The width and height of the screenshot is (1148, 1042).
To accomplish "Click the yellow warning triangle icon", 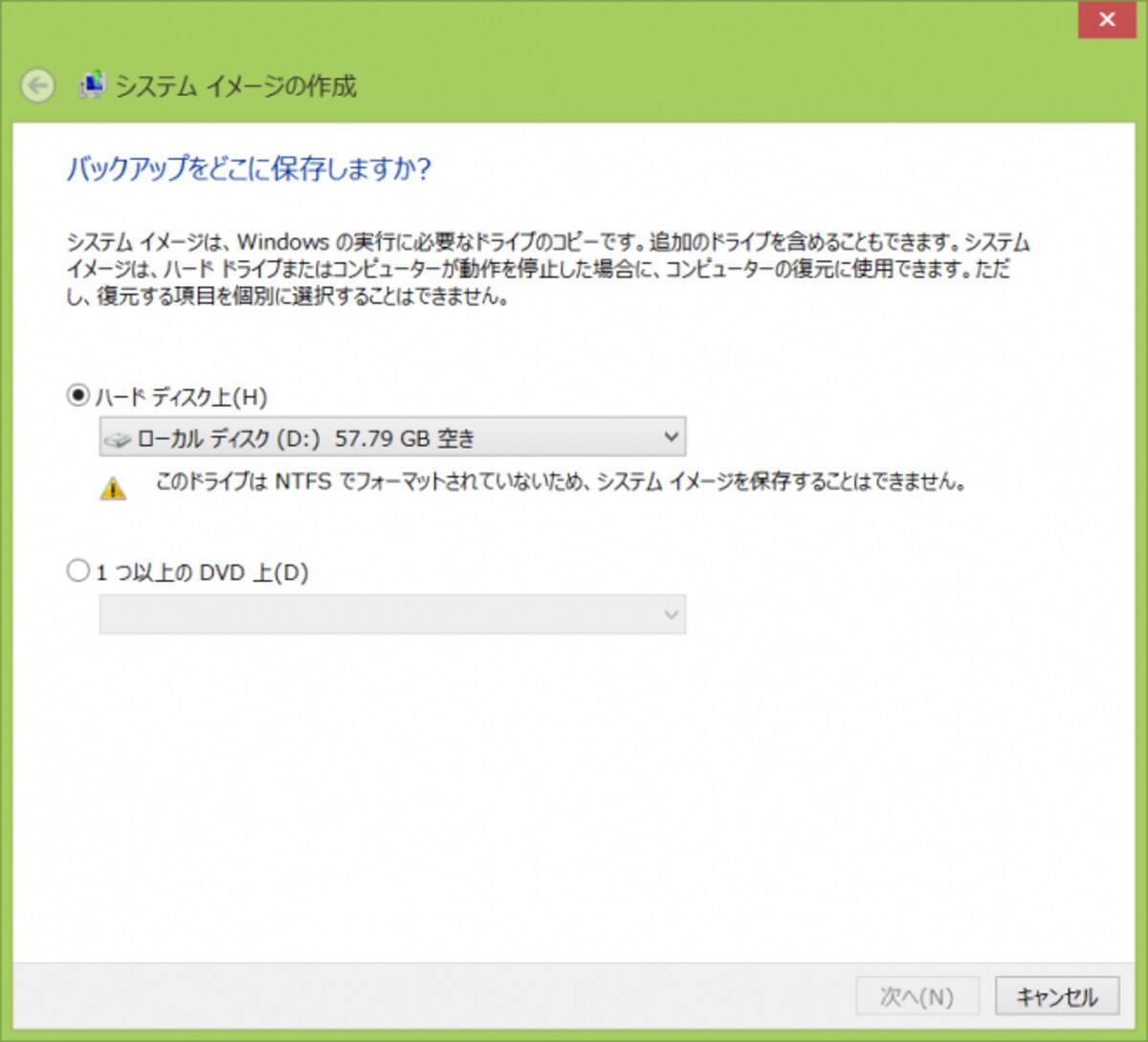I will pos(113,488).
